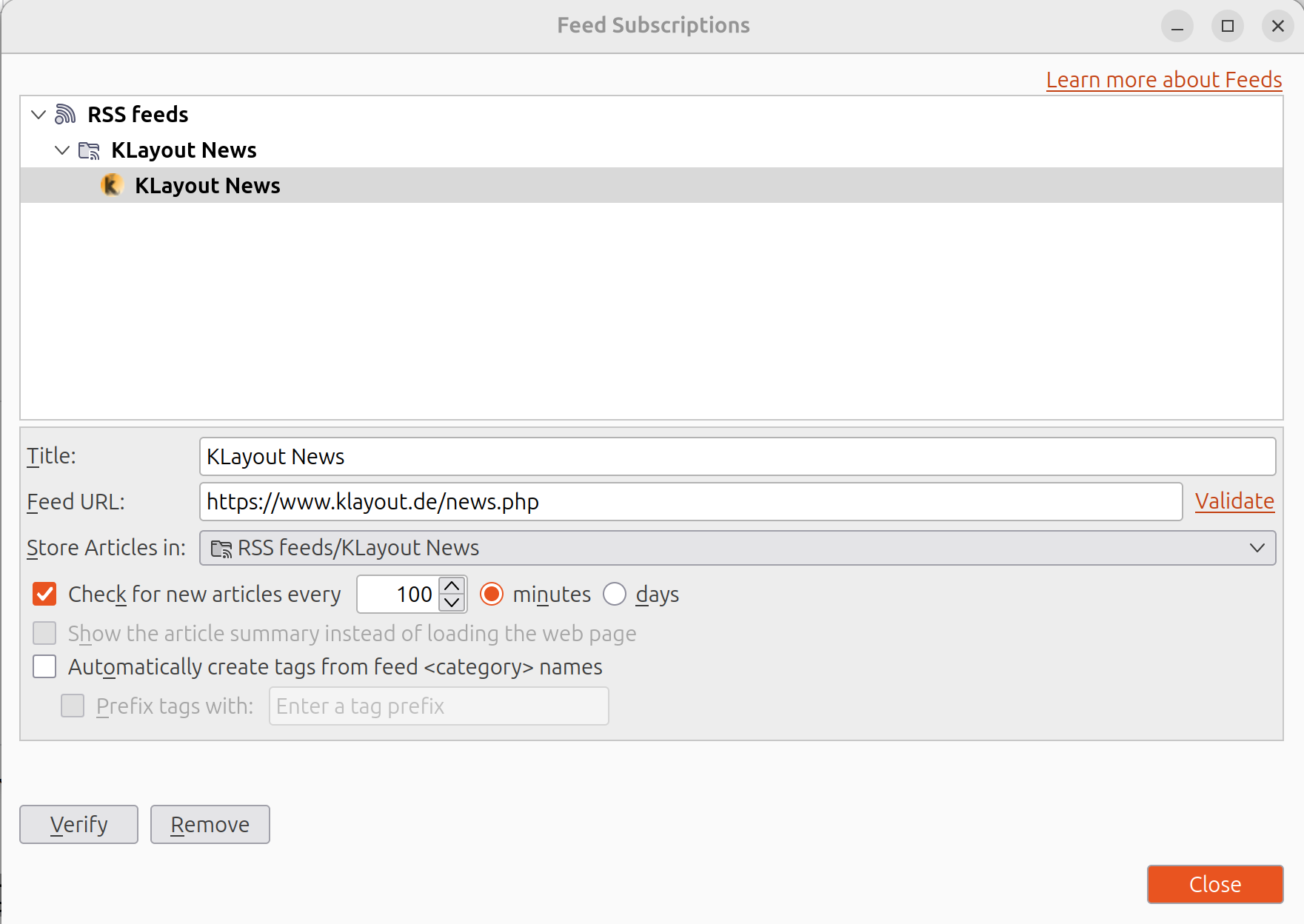Click the RSS feeds account icon

(65, 114)
